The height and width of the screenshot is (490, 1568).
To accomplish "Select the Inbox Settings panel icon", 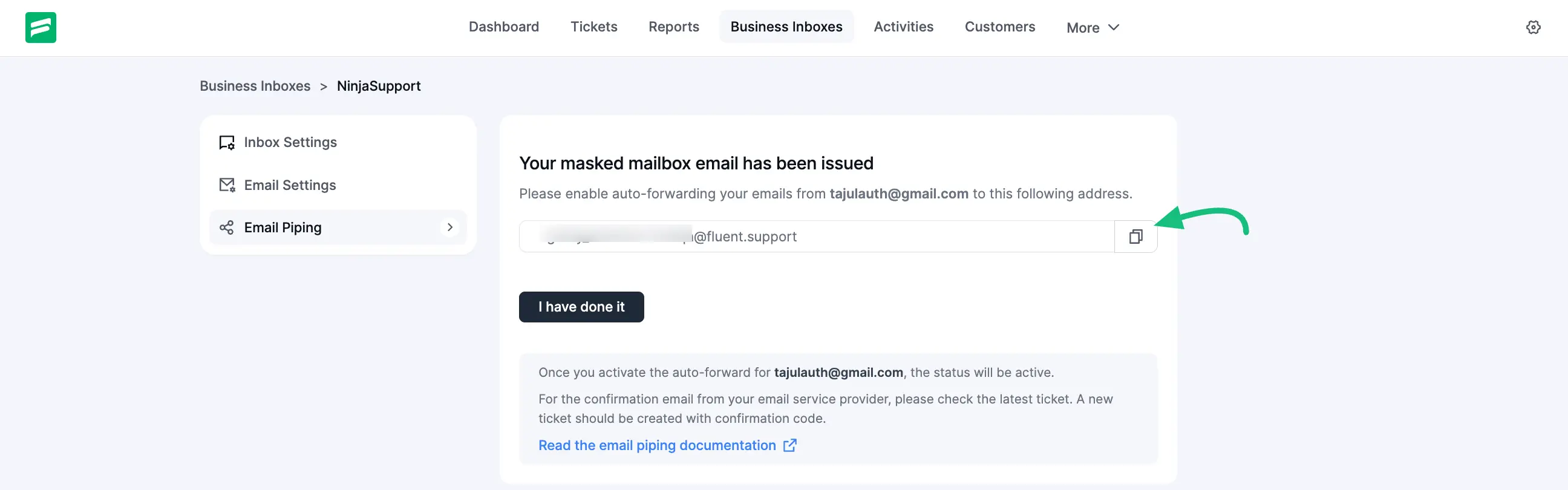I will point(226,142).
